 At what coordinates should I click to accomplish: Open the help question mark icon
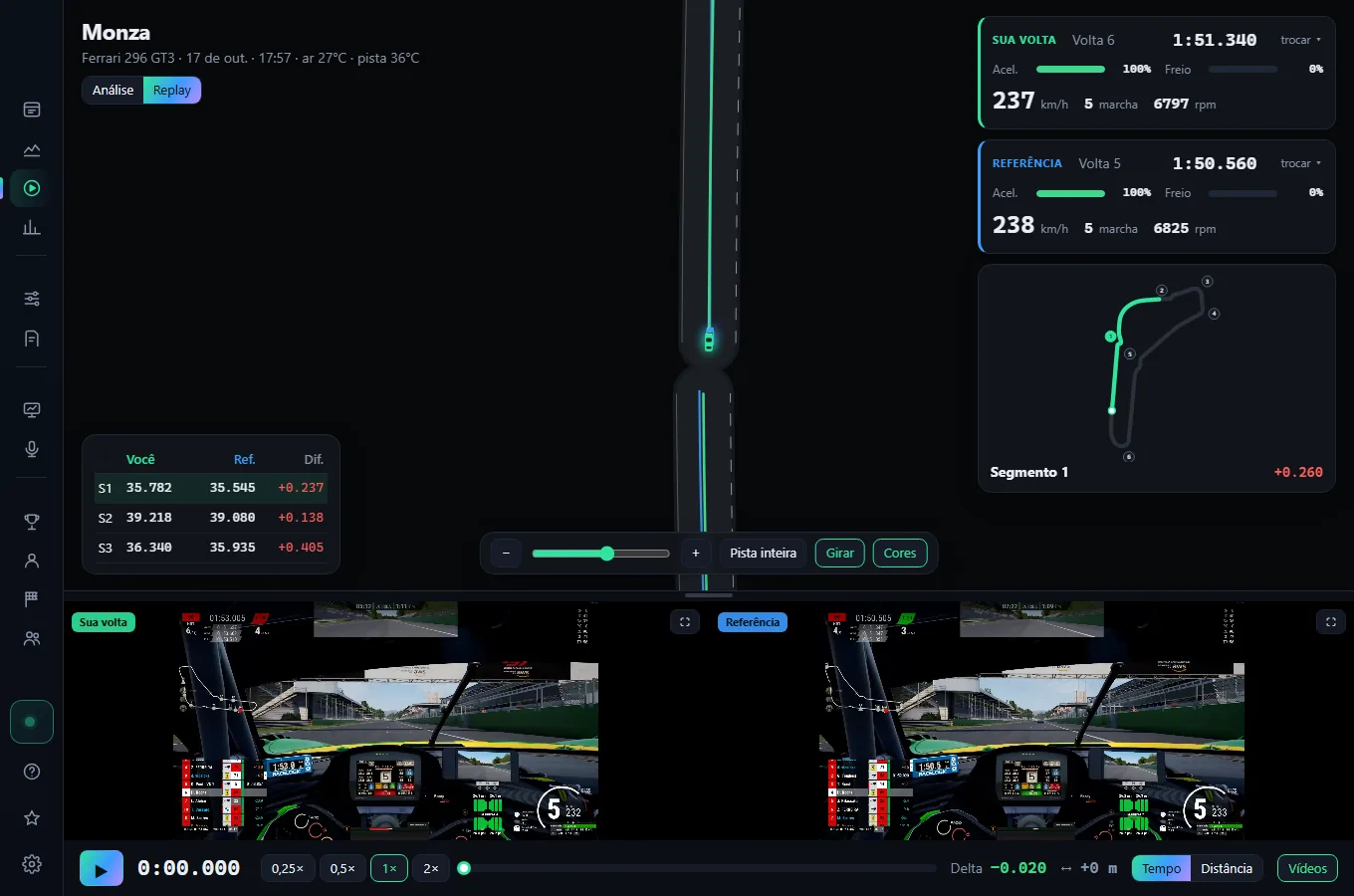[32, 772]
